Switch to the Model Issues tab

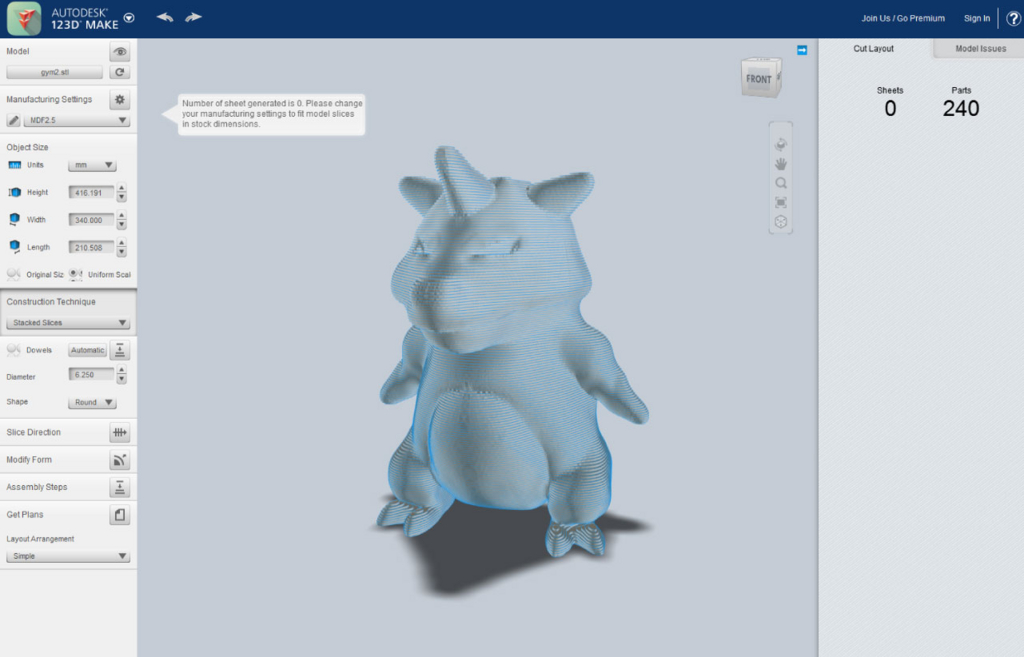(x=980, y=48)
